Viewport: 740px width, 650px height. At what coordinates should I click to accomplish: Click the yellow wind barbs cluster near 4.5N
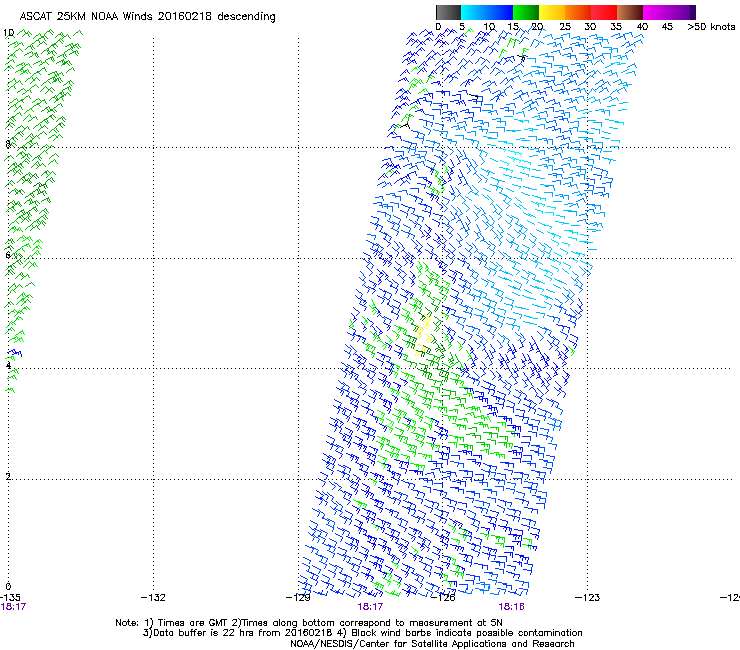coord(423,334)
